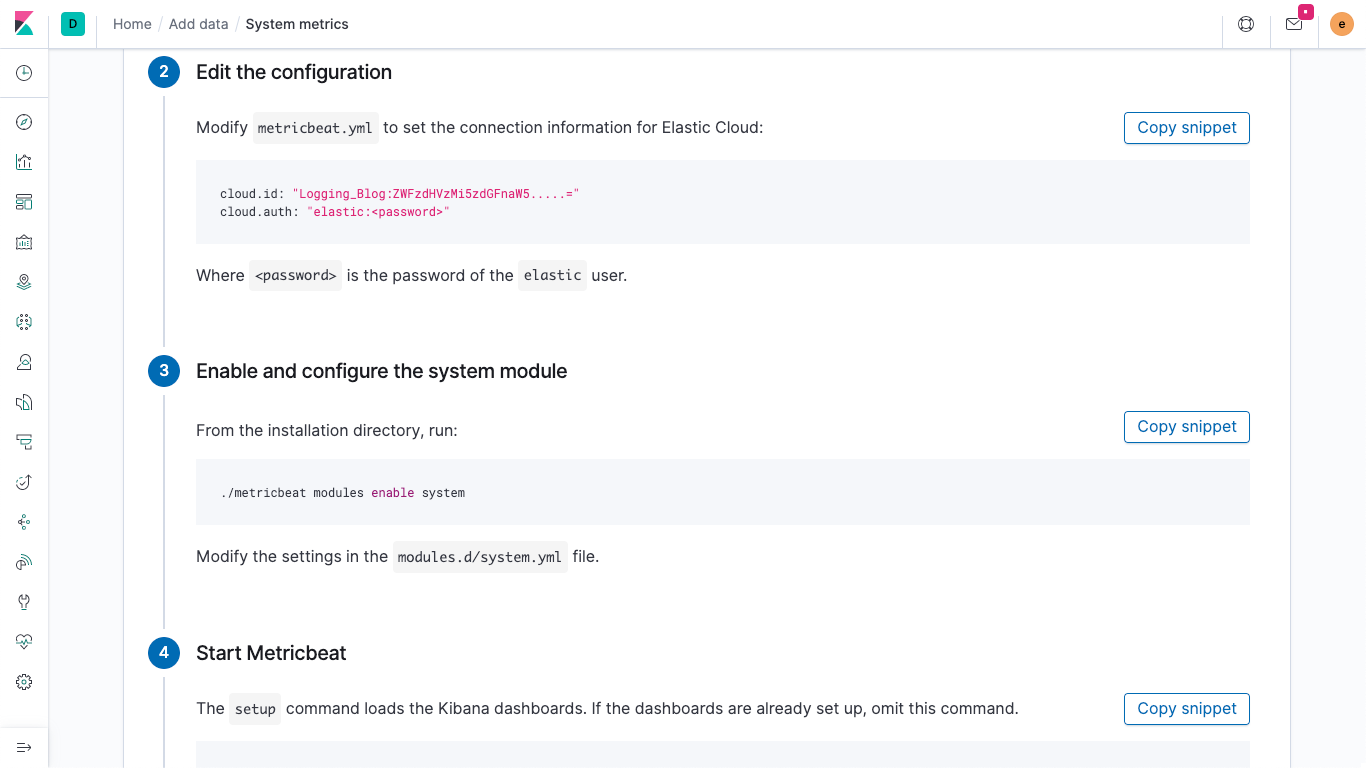This screenshot has width=1366, height=768.
Task: Click the cloud.id code line
Action: (x=400, y=194)
